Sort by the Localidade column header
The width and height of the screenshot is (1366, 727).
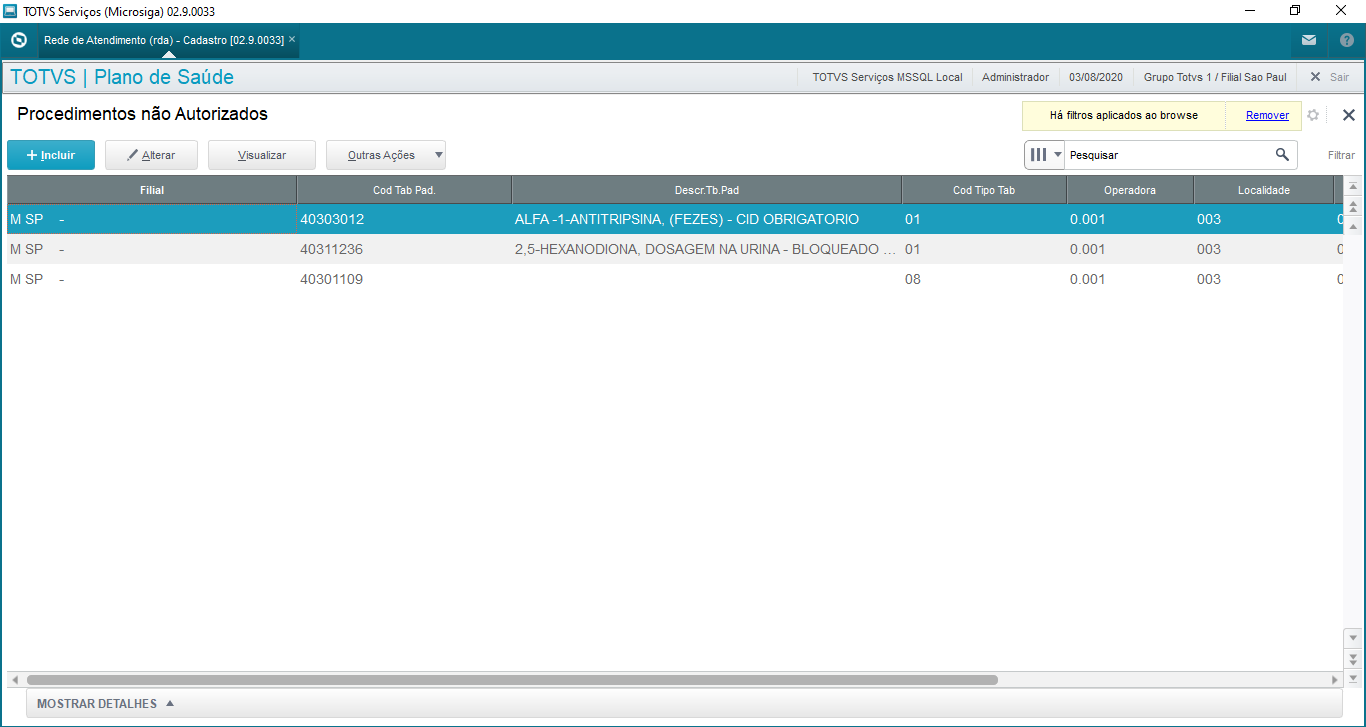1264,190
